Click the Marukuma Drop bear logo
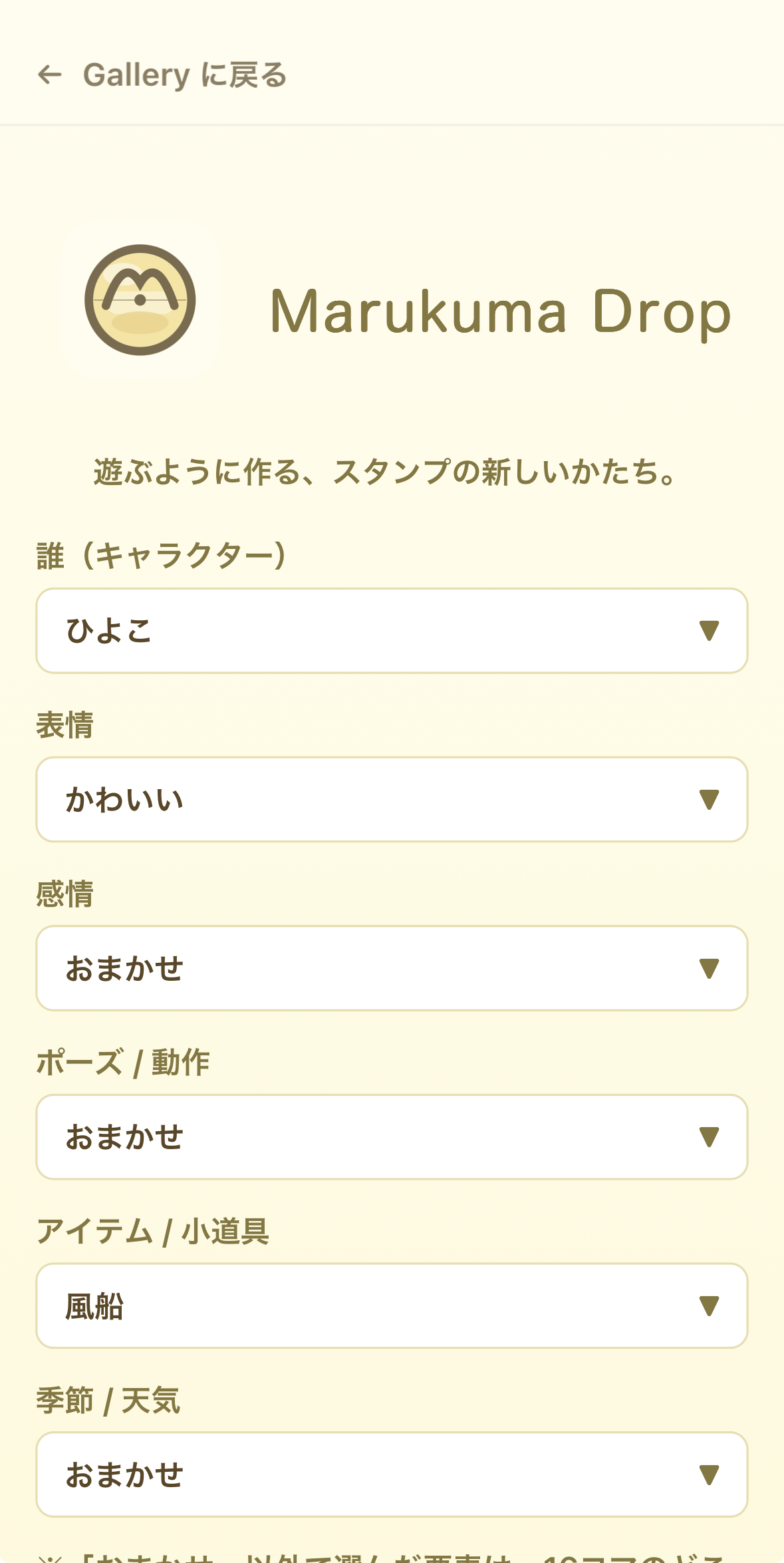The width and height of the screenshot is (784, 1563). (140, 300)
